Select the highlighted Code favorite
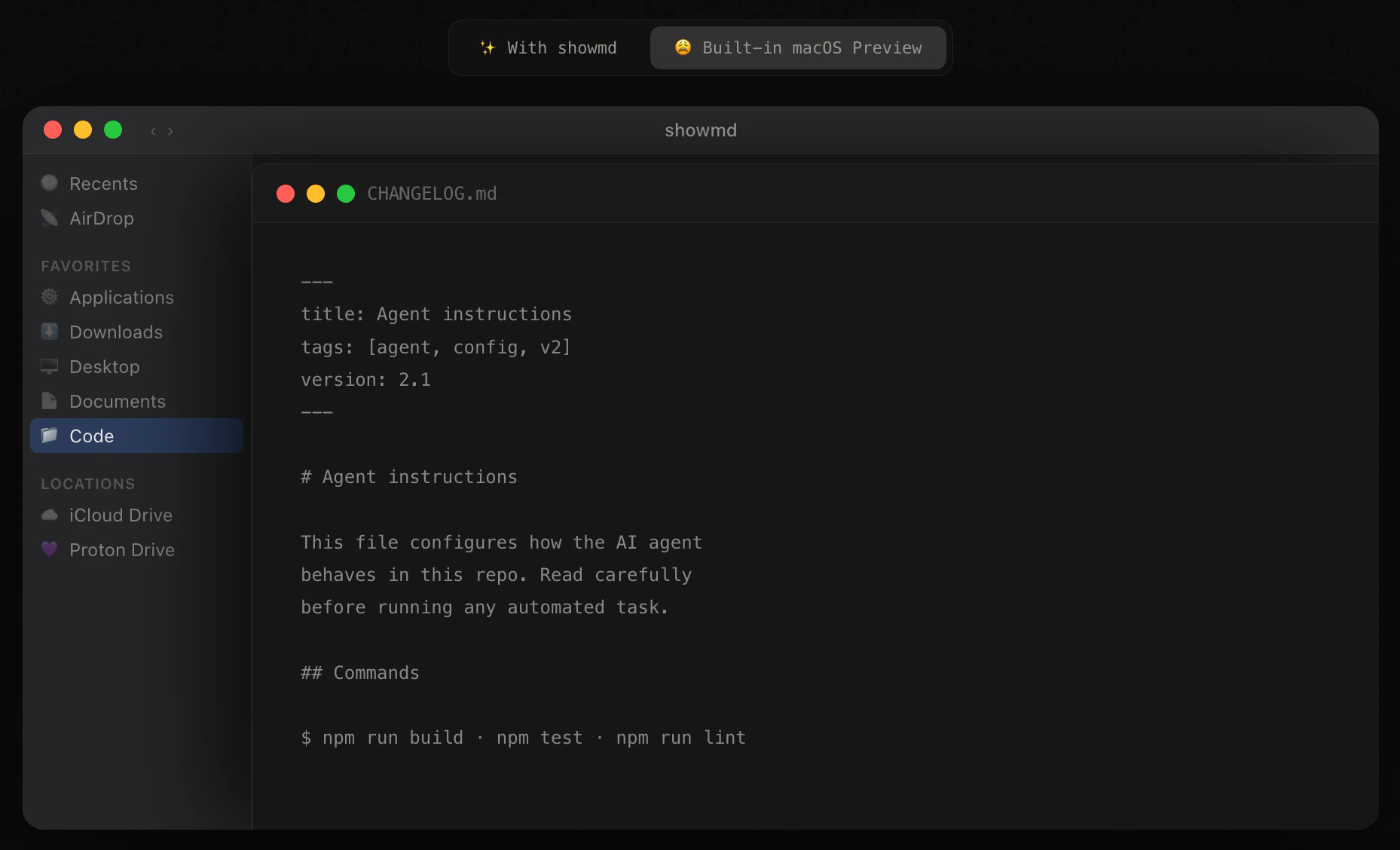 136,436
